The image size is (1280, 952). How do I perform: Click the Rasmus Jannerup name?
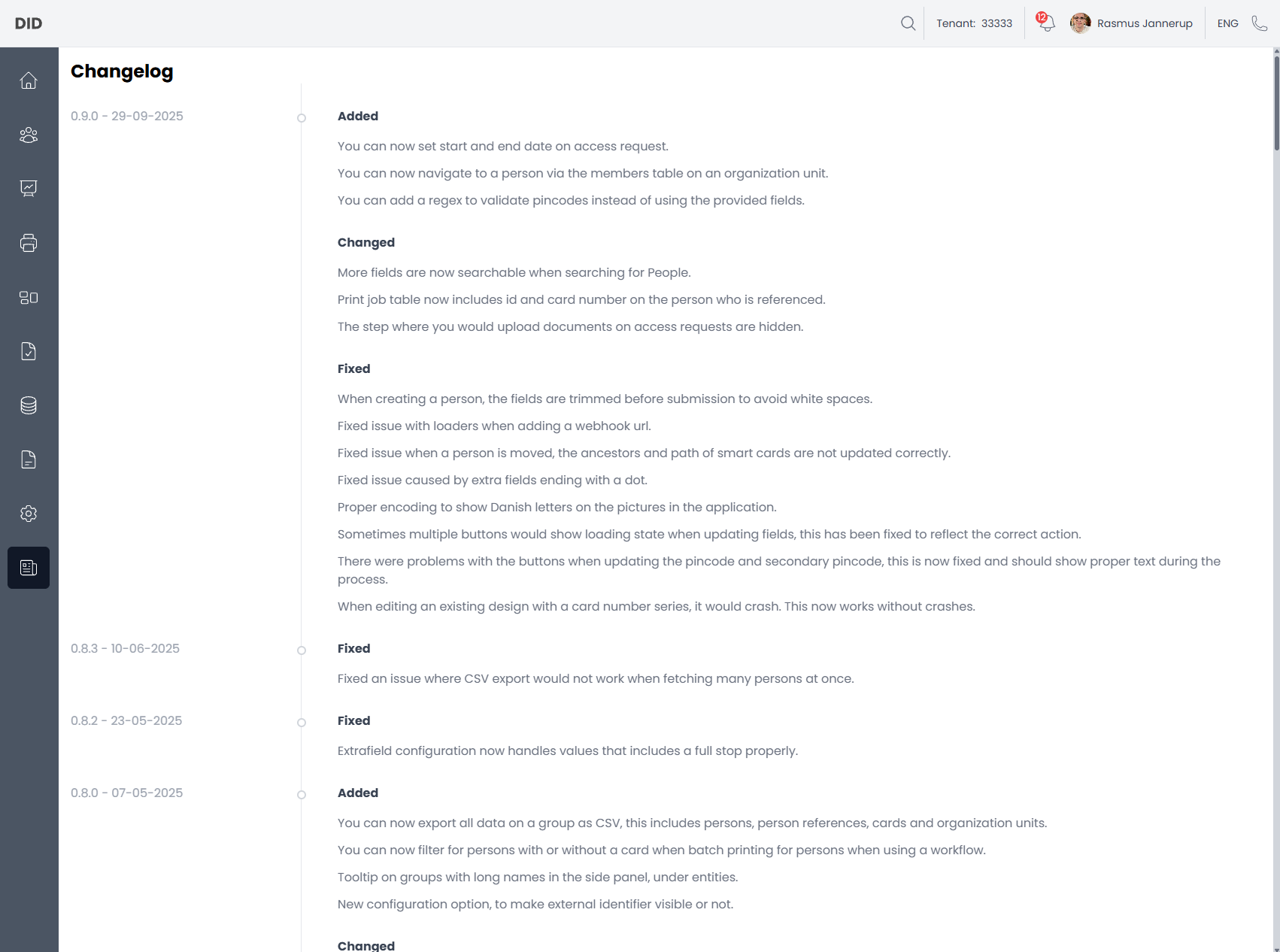click(1145, 23)
